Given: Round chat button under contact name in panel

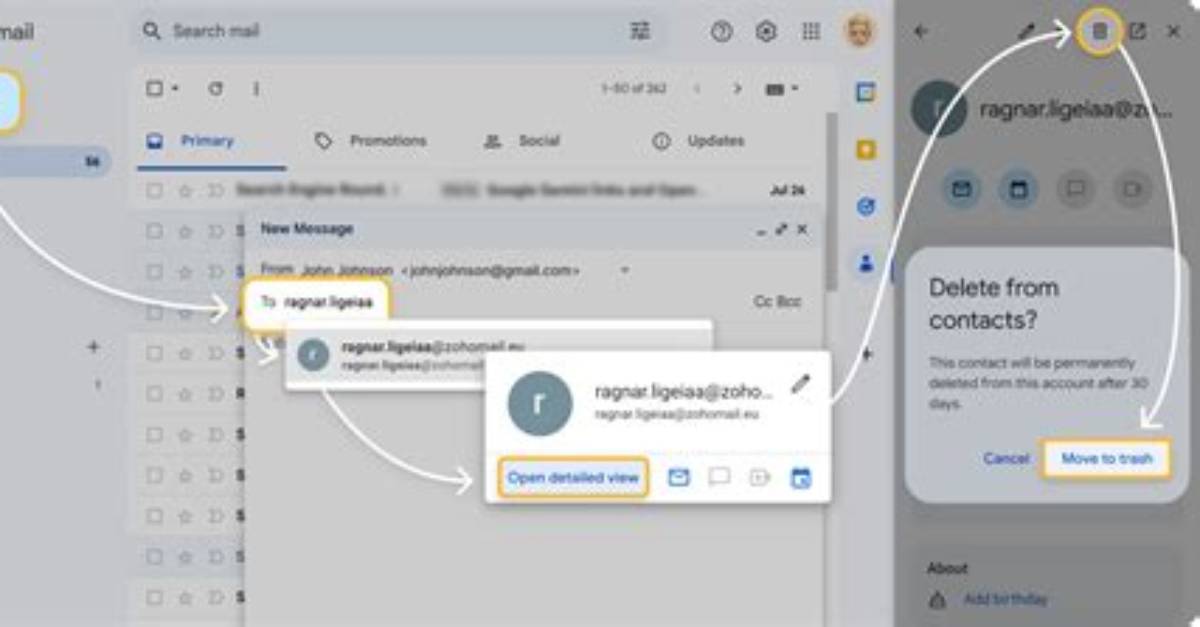Looking at the screenshot, I should coord(1075,189).
